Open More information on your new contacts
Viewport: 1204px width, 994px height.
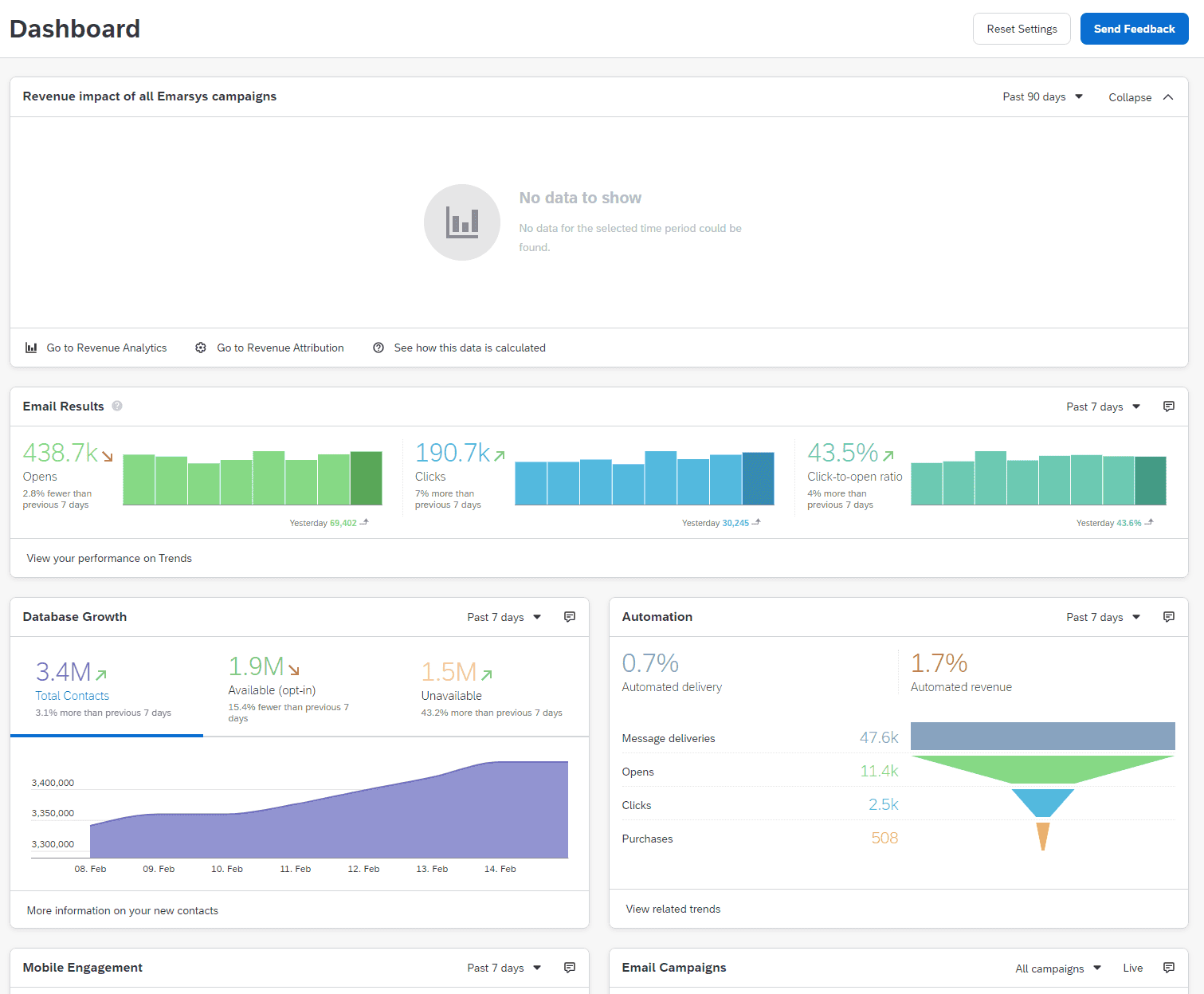(122, 910)
